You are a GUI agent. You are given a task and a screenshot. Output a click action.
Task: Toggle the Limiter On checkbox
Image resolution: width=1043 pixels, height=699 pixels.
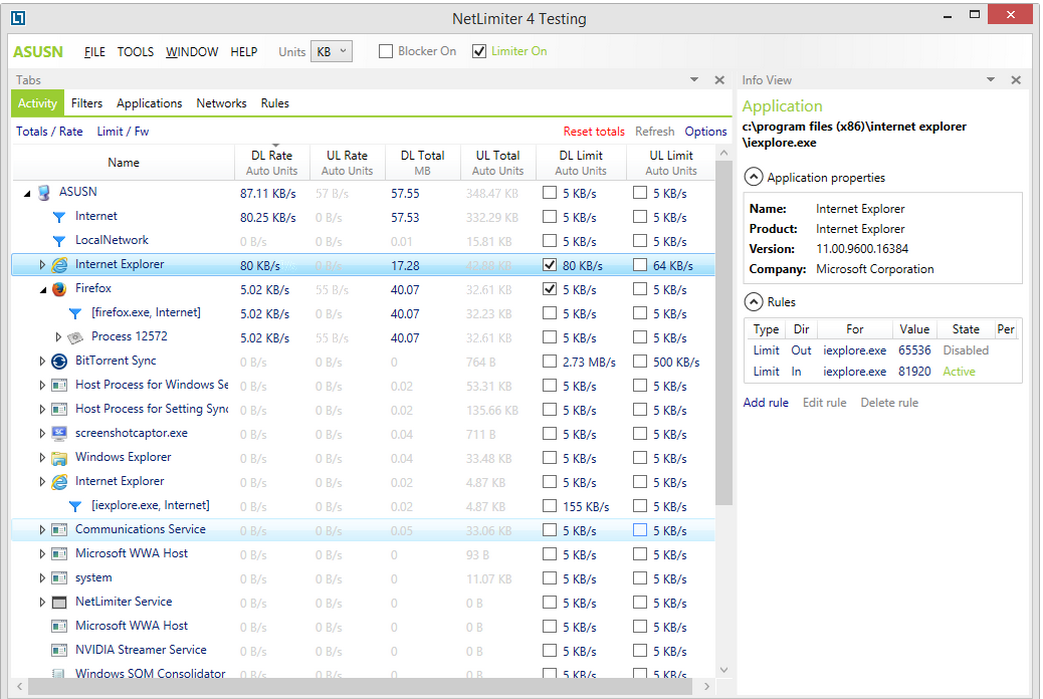(479, 51)
